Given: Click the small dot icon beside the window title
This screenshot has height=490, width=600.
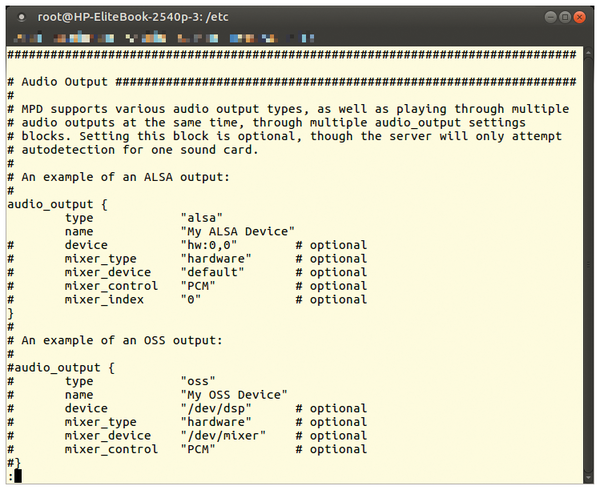Looking at the screenshot, I should [x=22, y=17].
